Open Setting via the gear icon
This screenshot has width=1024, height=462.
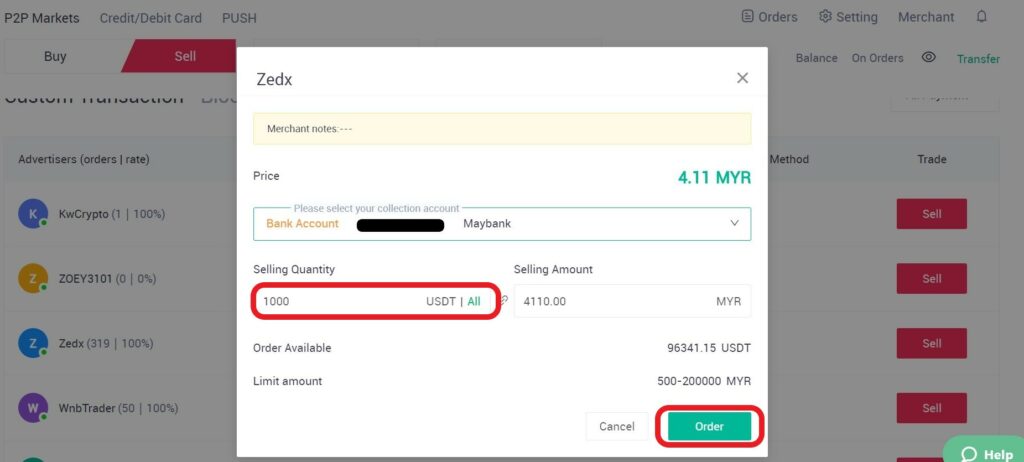click(825, 17)
